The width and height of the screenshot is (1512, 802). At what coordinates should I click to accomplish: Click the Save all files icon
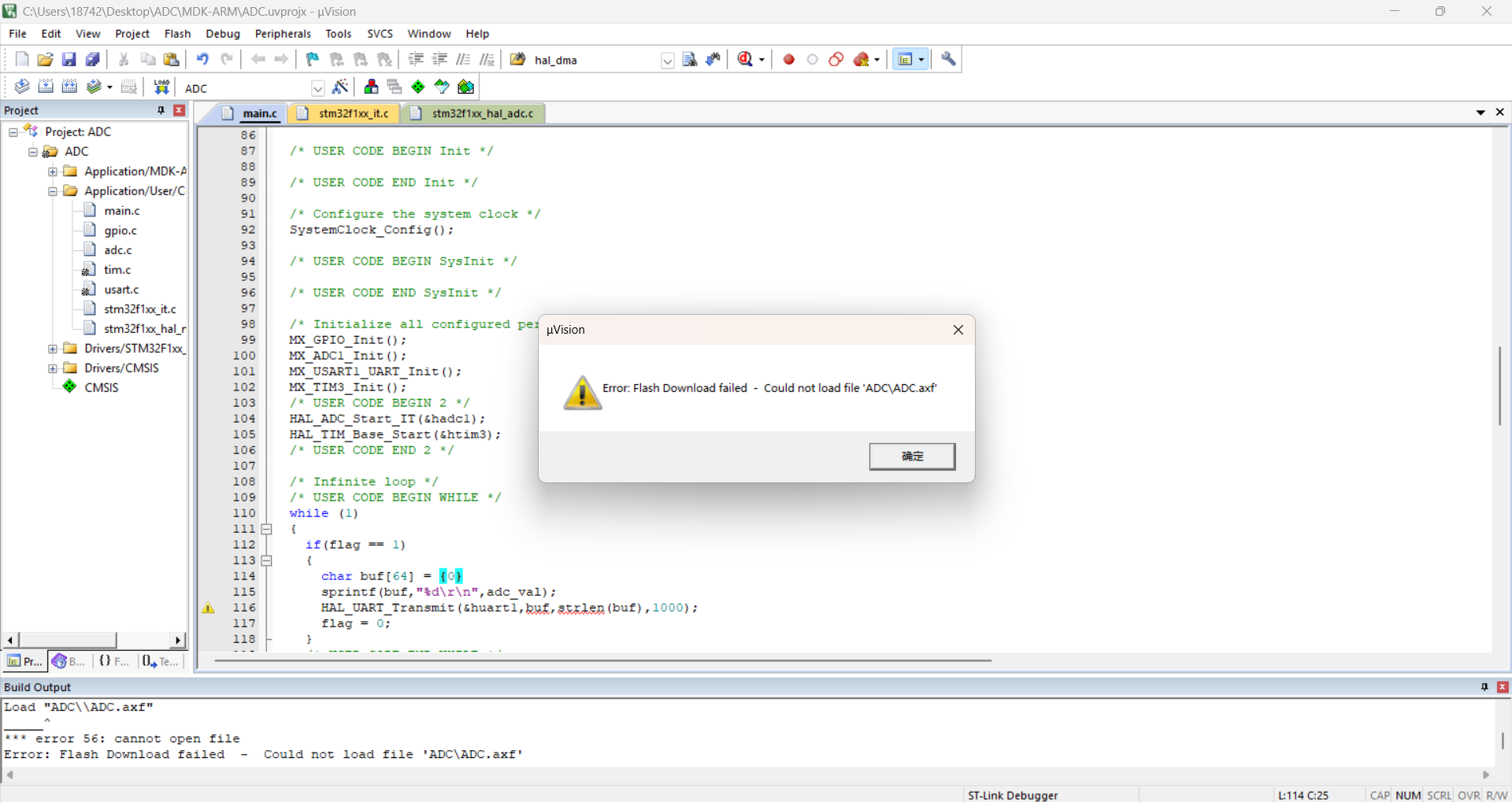(92, 60)
